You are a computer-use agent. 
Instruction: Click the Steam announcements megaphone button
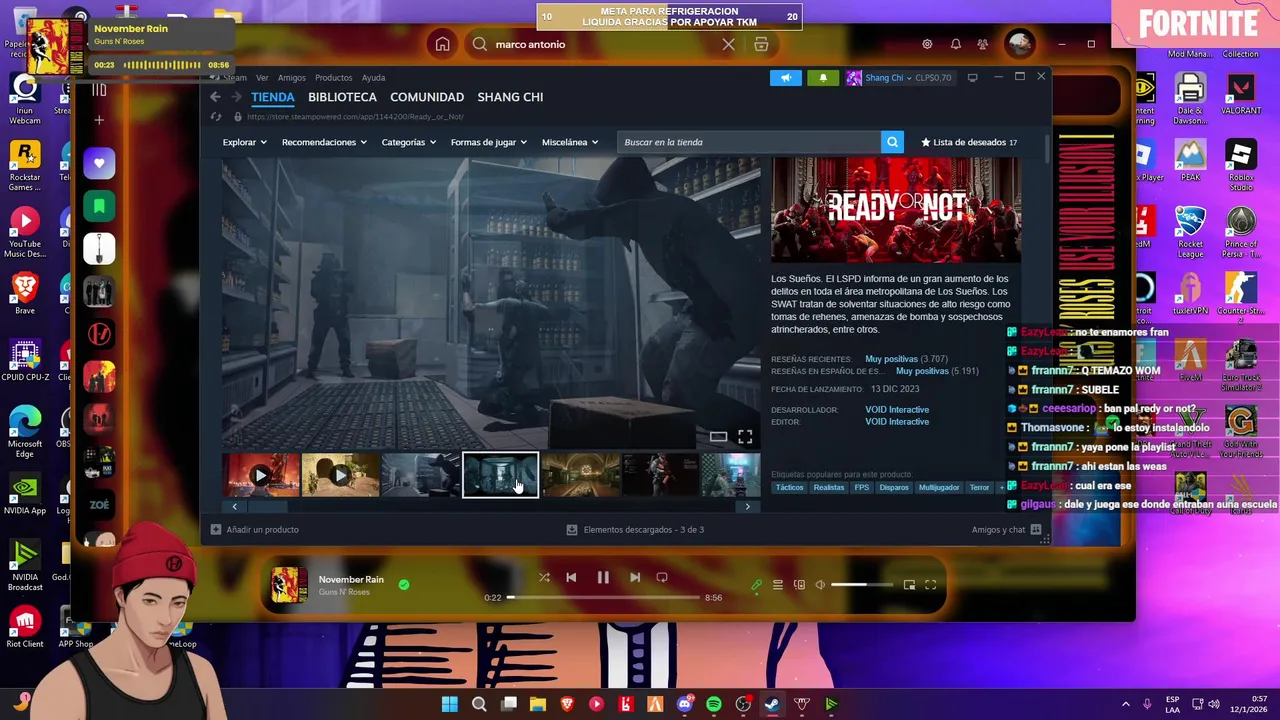pyautogui.click(x=786, y=77)
